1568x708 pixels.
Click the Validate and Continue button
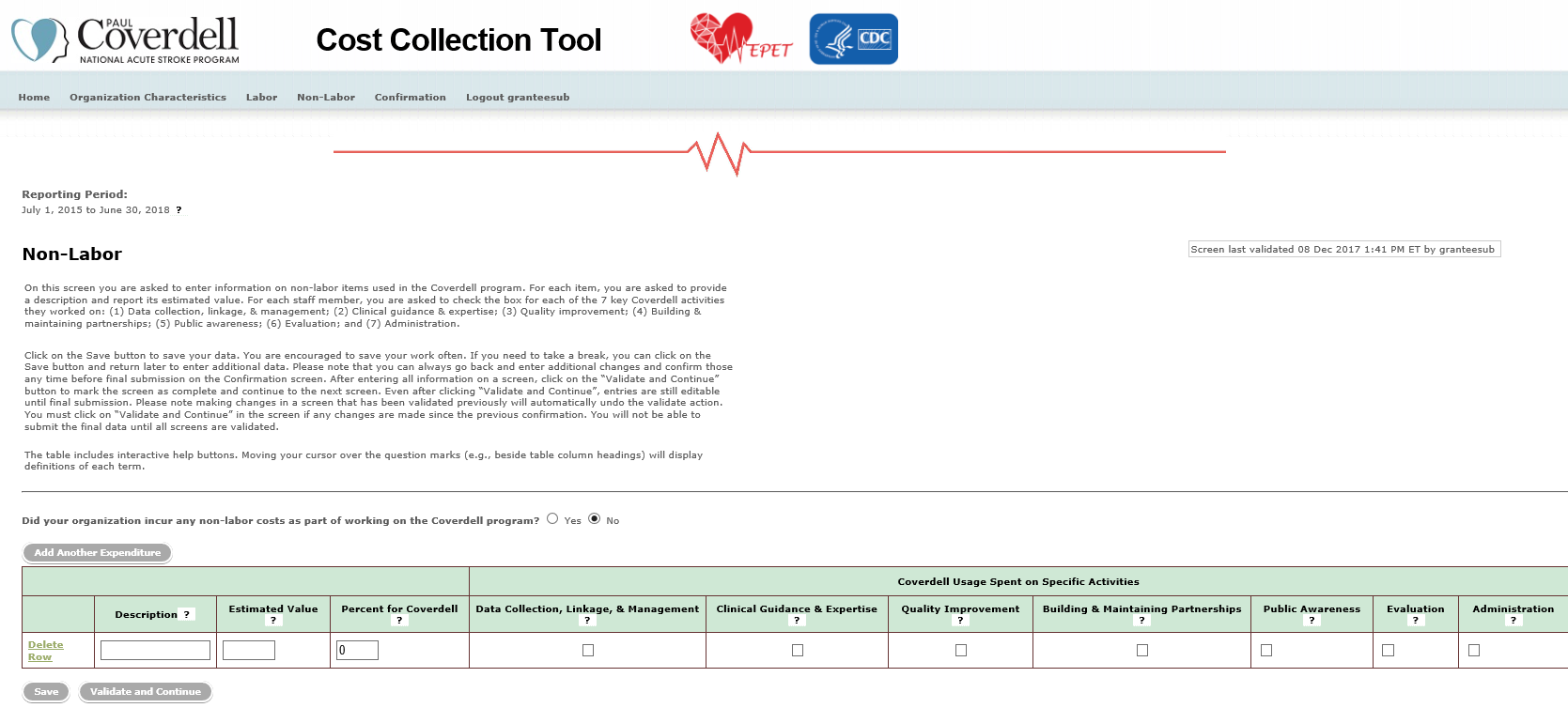(x=146, y=692)
